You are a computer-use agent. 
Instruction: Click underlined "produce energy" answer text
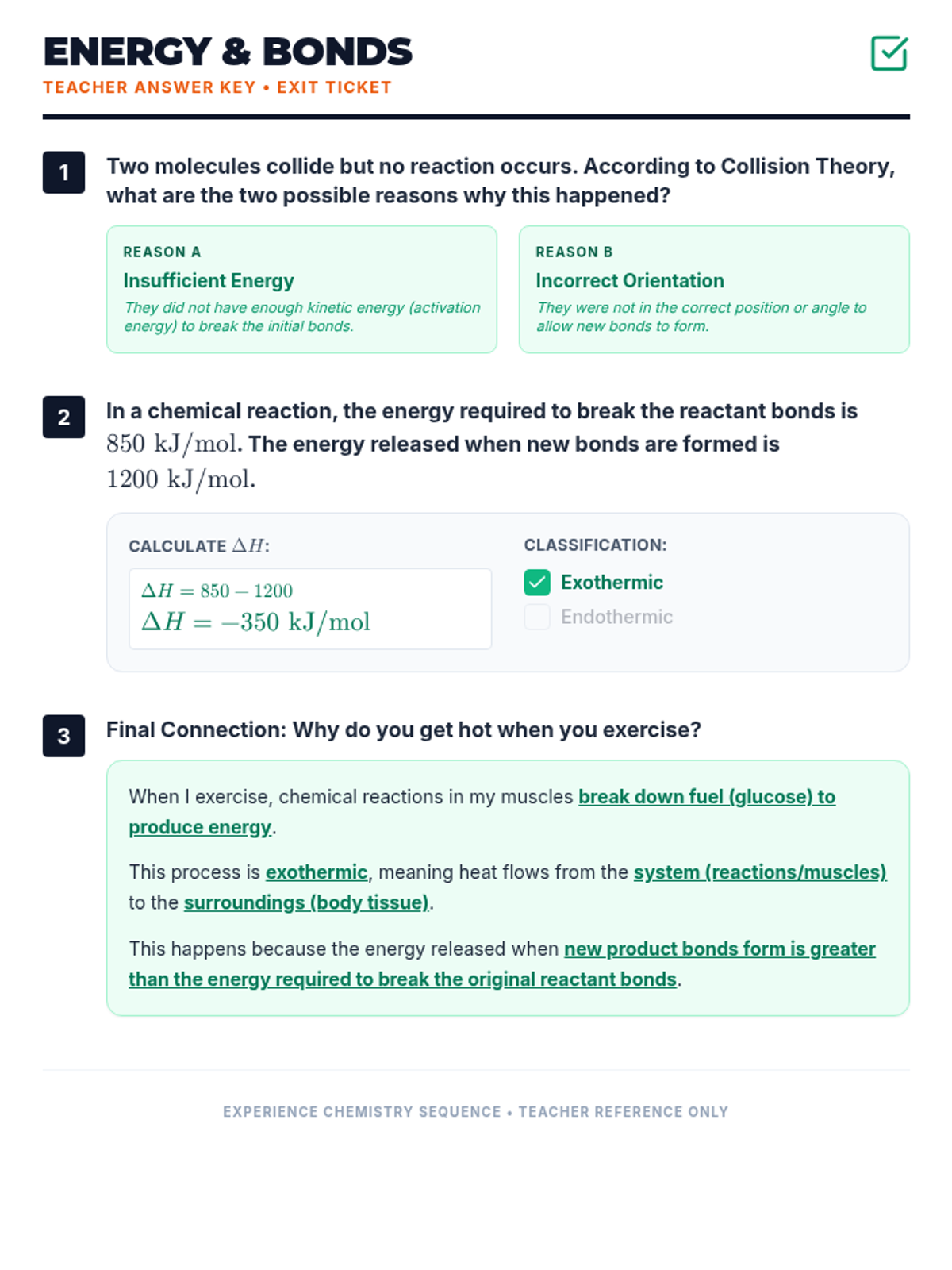(x=200, y=827)
